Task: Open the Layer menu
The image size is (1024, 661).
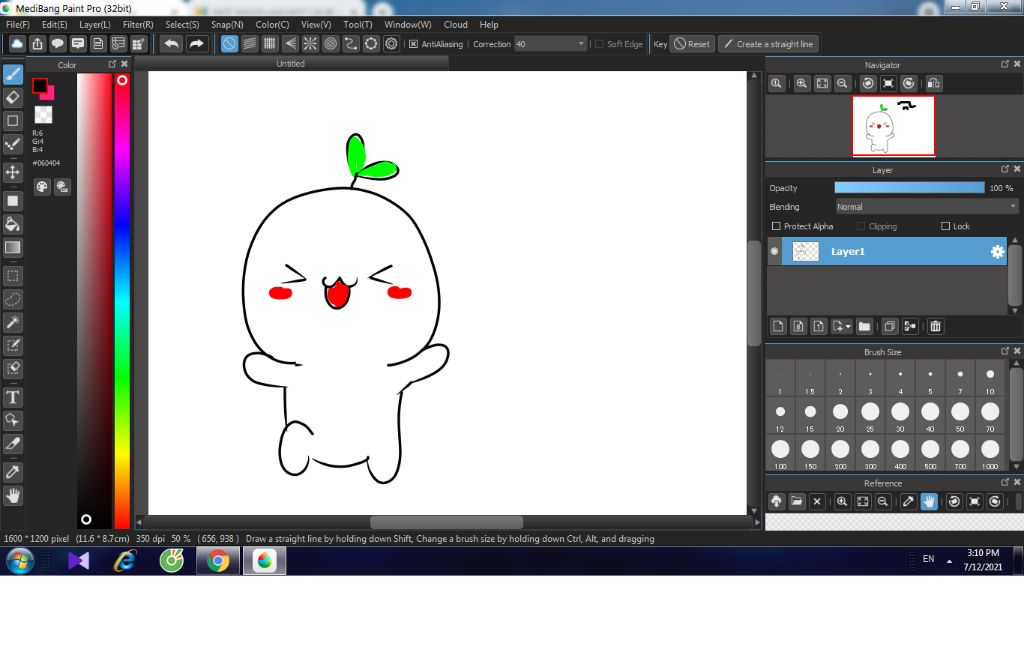Action: [x=95, y=24]
